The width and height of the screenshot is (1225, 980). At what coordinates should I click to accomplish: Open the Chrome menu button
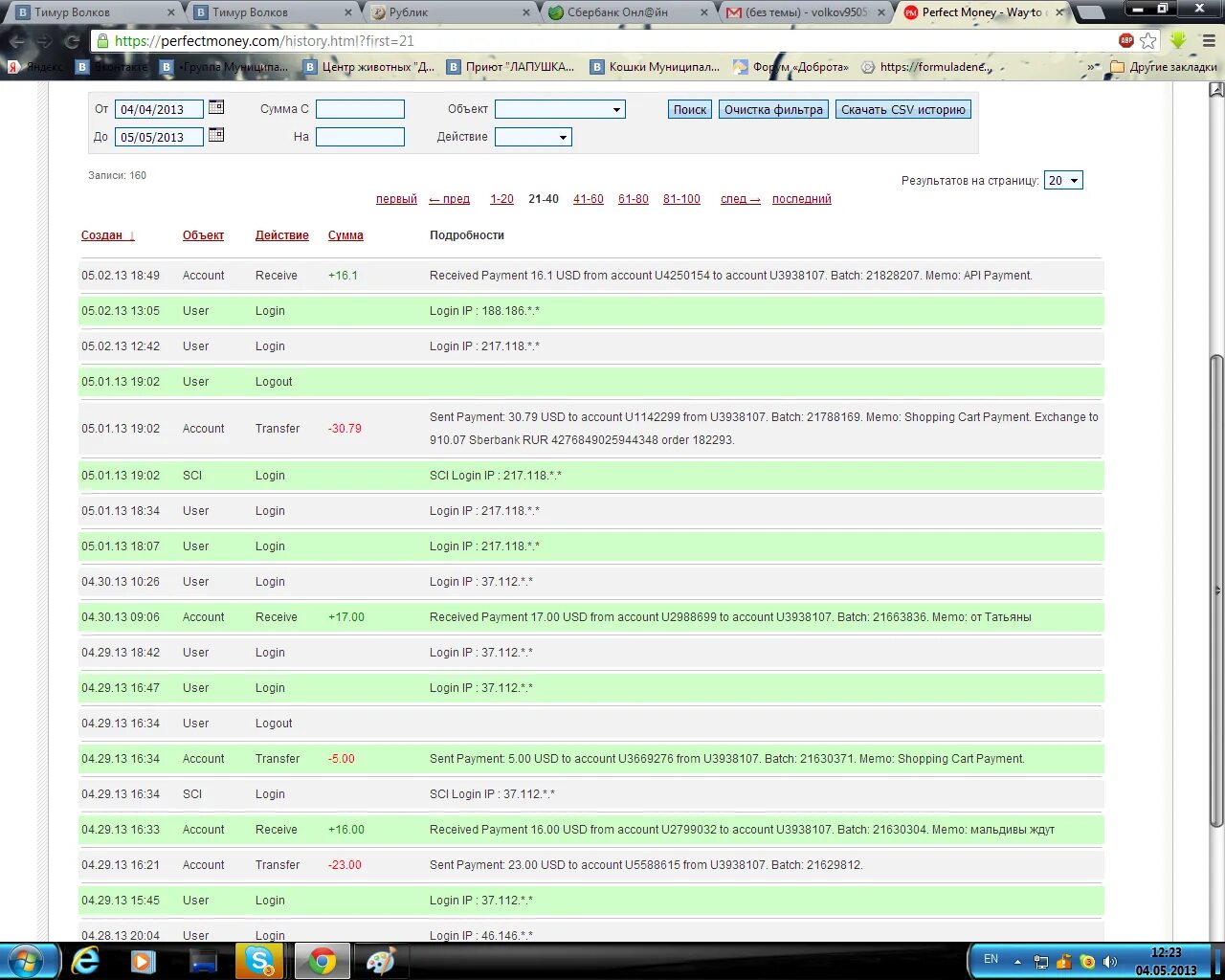(1208, 41)
